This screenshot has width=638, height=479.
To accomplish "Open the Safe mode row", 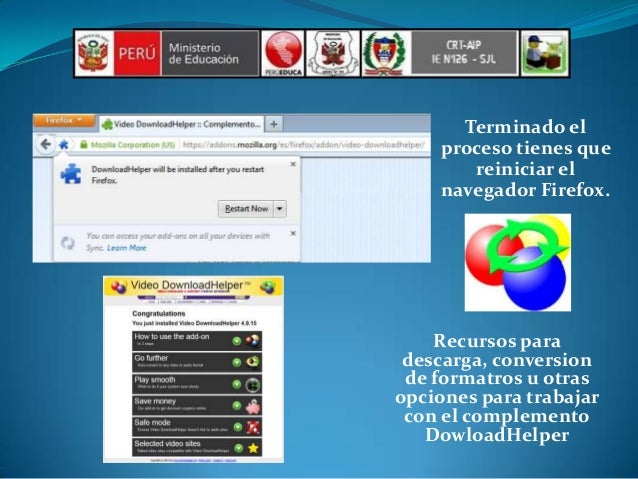I will (197, 427).
